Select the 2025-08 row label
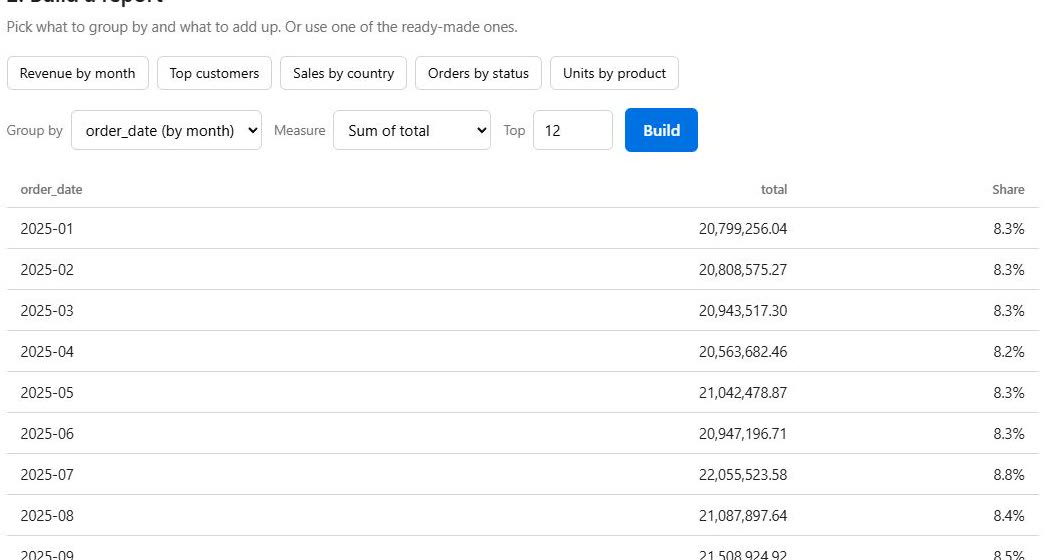 (x=47, y=515)
